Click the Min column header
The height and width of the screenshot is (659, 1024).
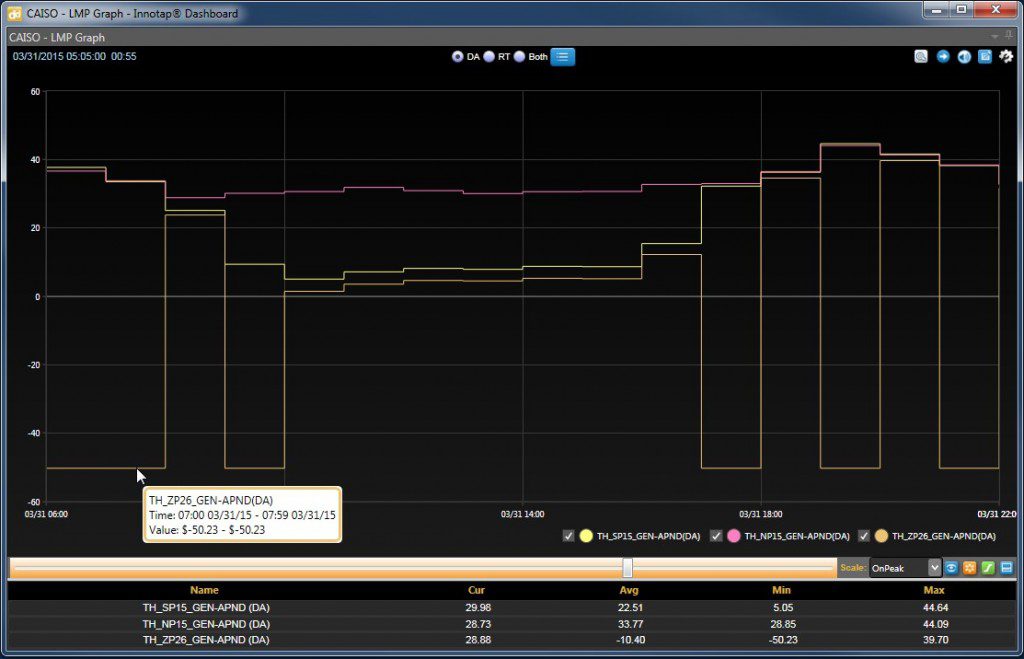782,590
